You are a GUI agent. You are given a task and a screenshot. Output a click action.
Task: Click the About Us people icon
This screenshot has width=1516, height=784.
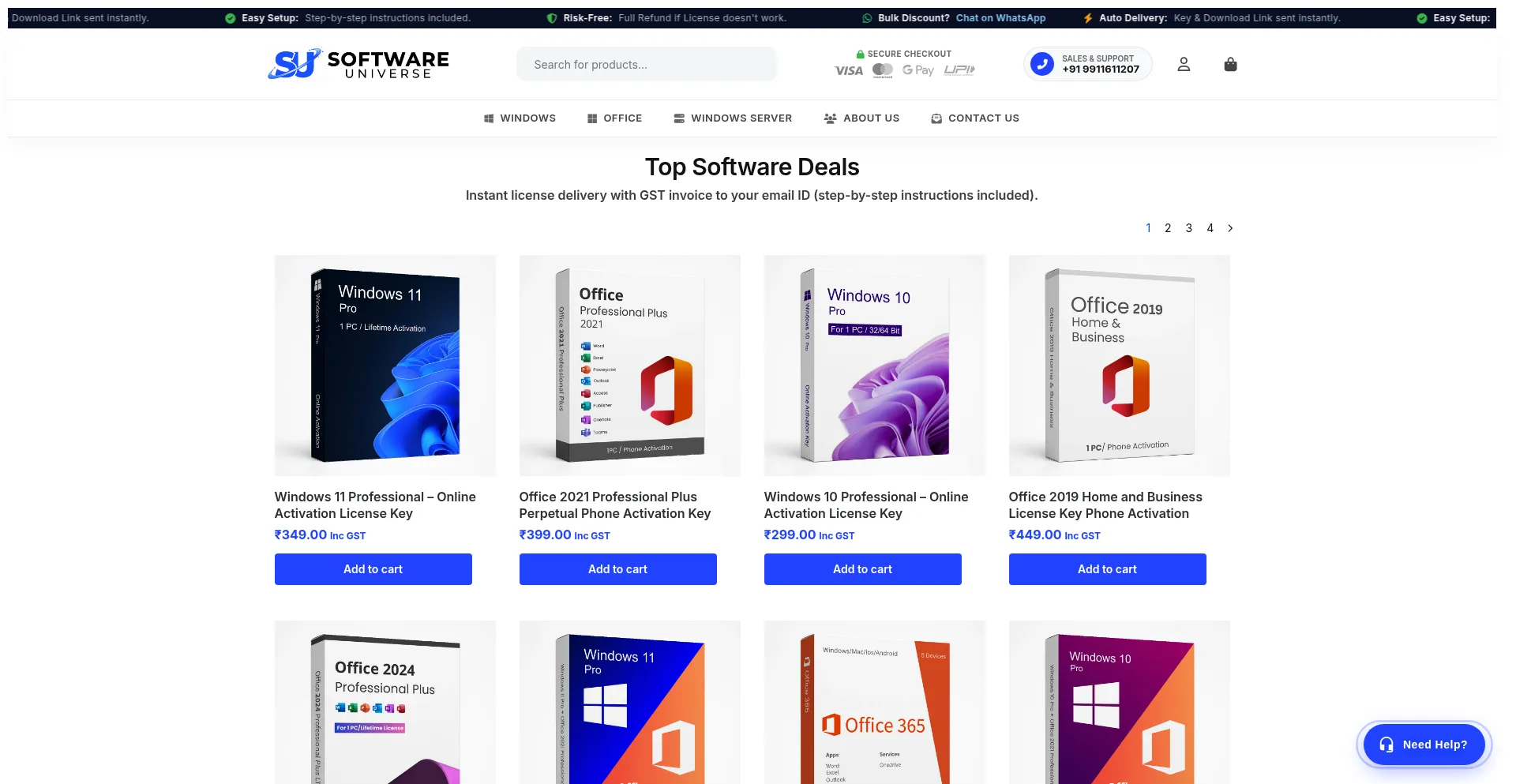(830, 118)
